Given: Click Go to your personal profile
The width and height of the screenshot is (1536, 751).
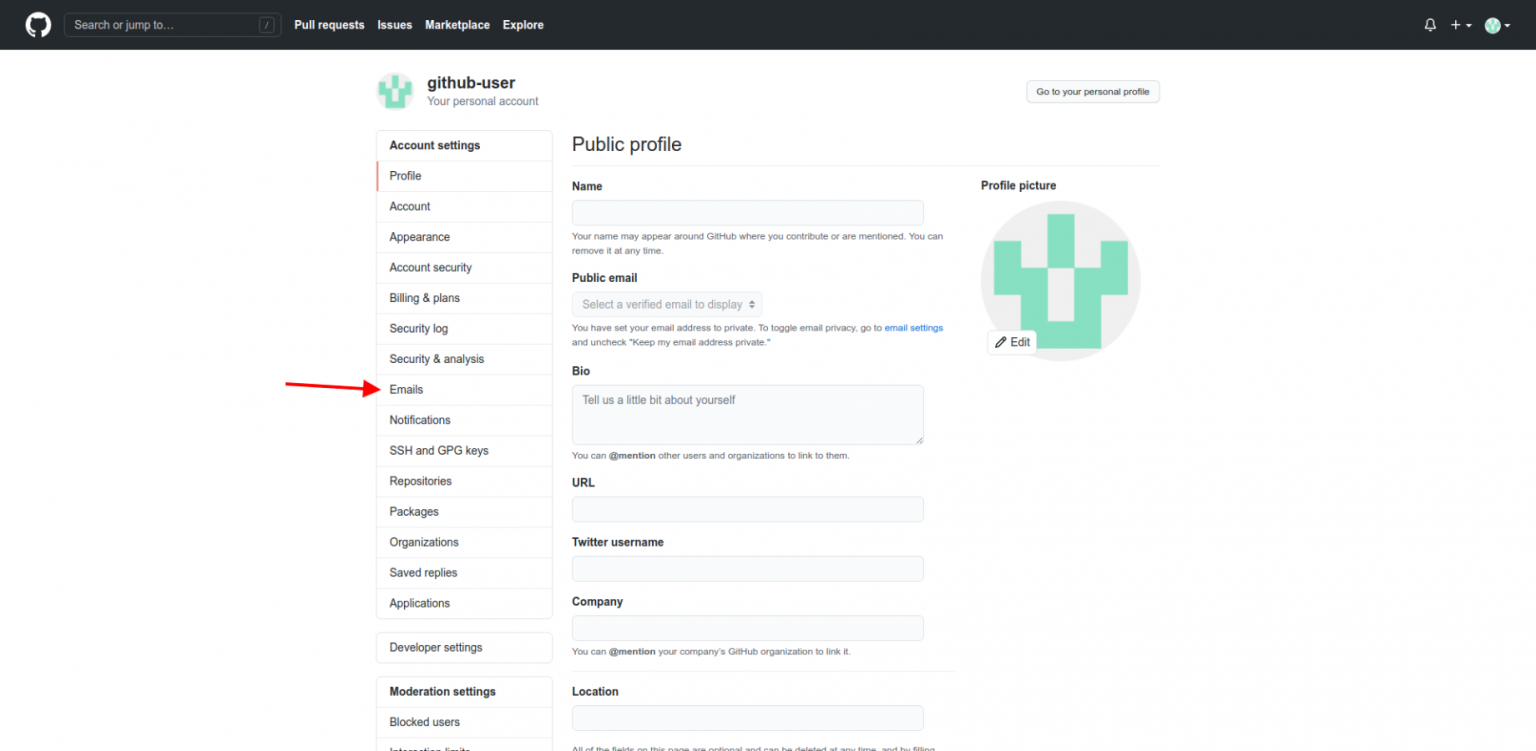Looking at the screenshot, I should tap(1092, 91).
